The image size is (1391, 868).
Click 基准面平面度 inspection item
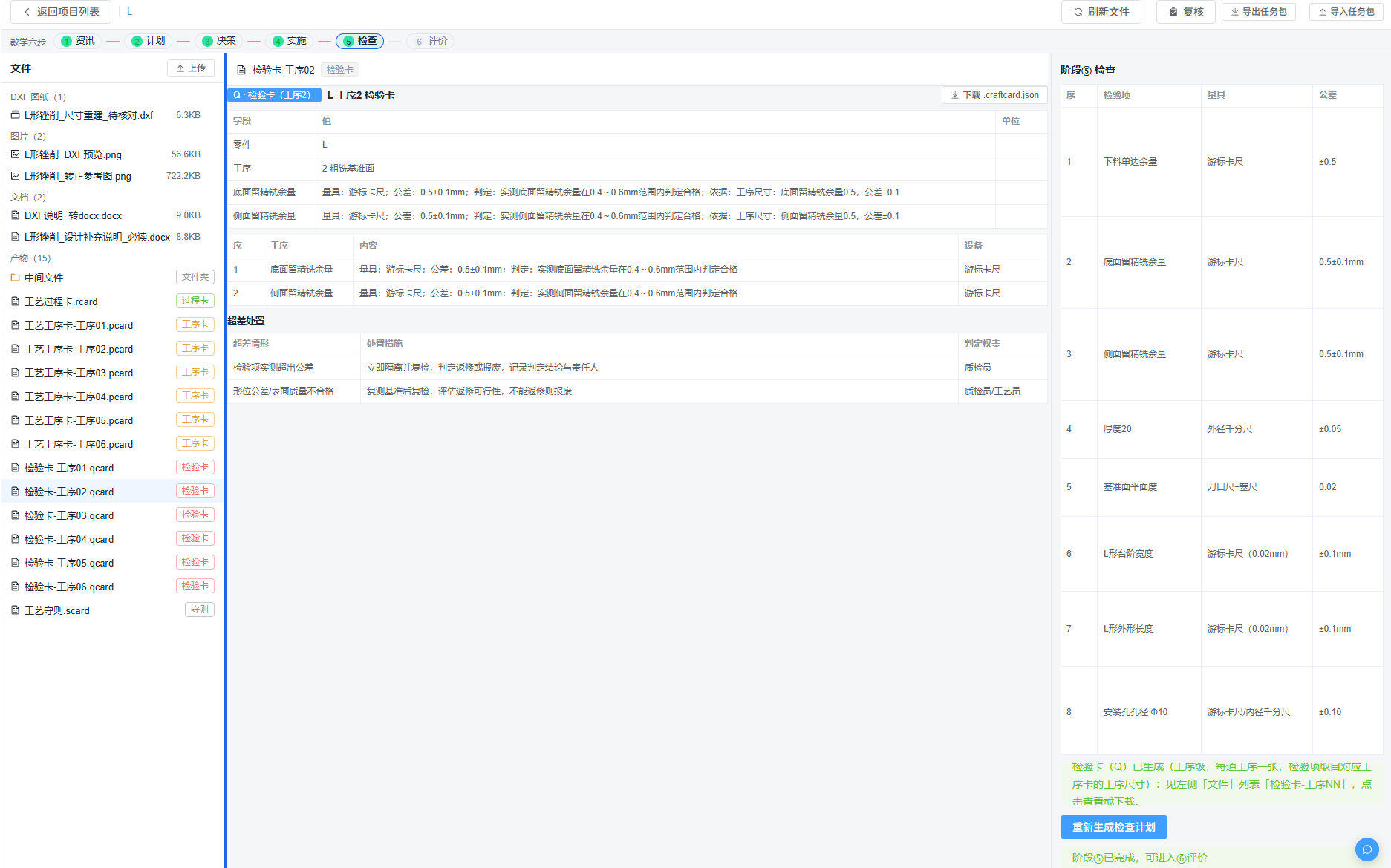1130,487
